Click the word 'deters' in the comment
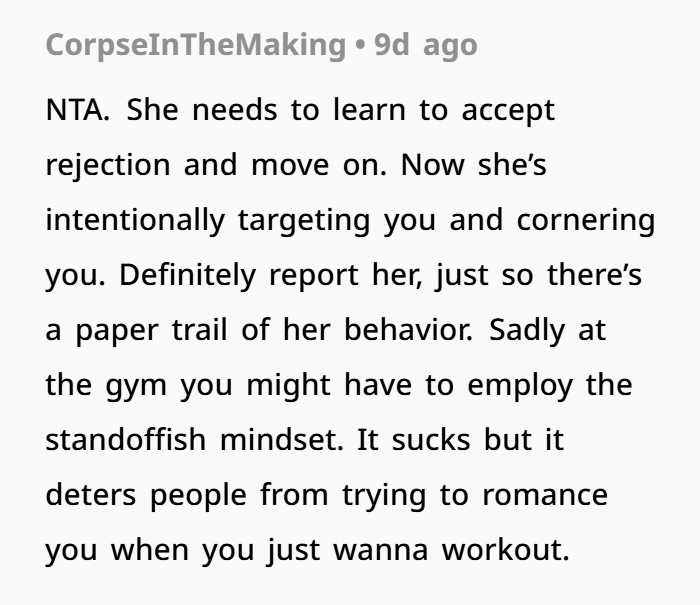The height and width of the screenshot is (605, 700). (91, 496)
